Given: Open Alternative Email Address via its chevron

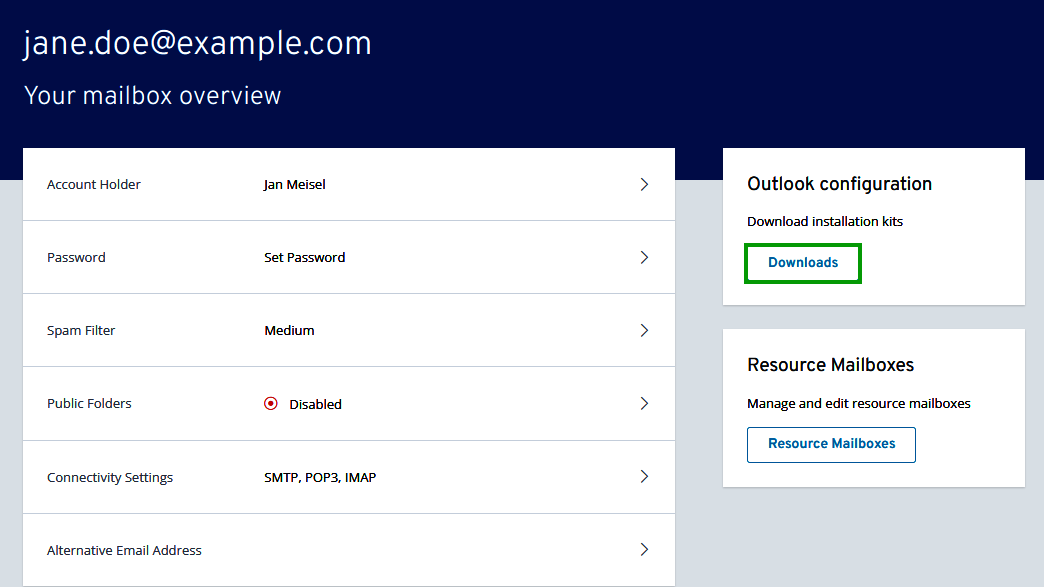Looking at the screenshot, I should pyautogui.click(x=645, y=550).
